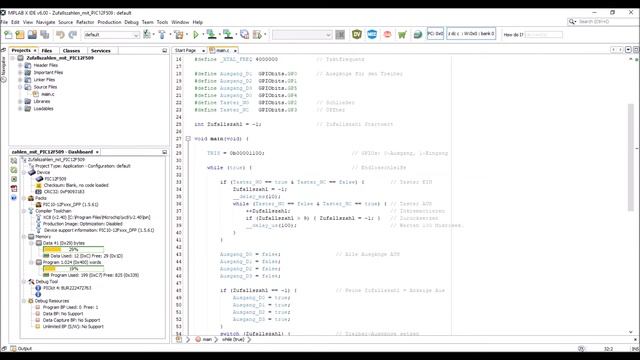Switch to the Services tab
The width and height of the screenshot is (640, 360).
coord(101,51)
